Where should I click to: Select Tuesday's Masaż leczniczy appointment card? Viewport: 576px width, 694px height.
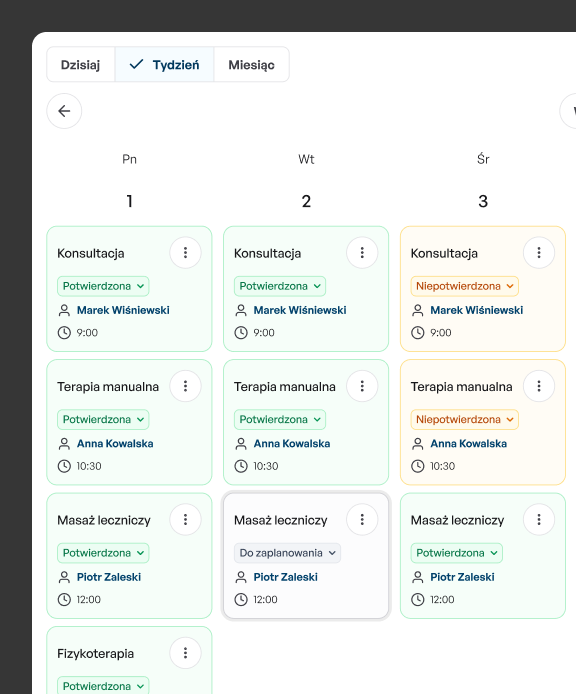click(x=306, y=555)
